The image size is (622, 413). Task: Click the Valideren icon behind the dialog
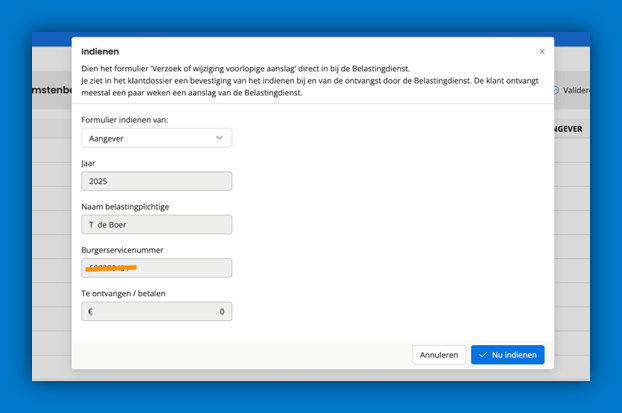click(x=557, y=90)
